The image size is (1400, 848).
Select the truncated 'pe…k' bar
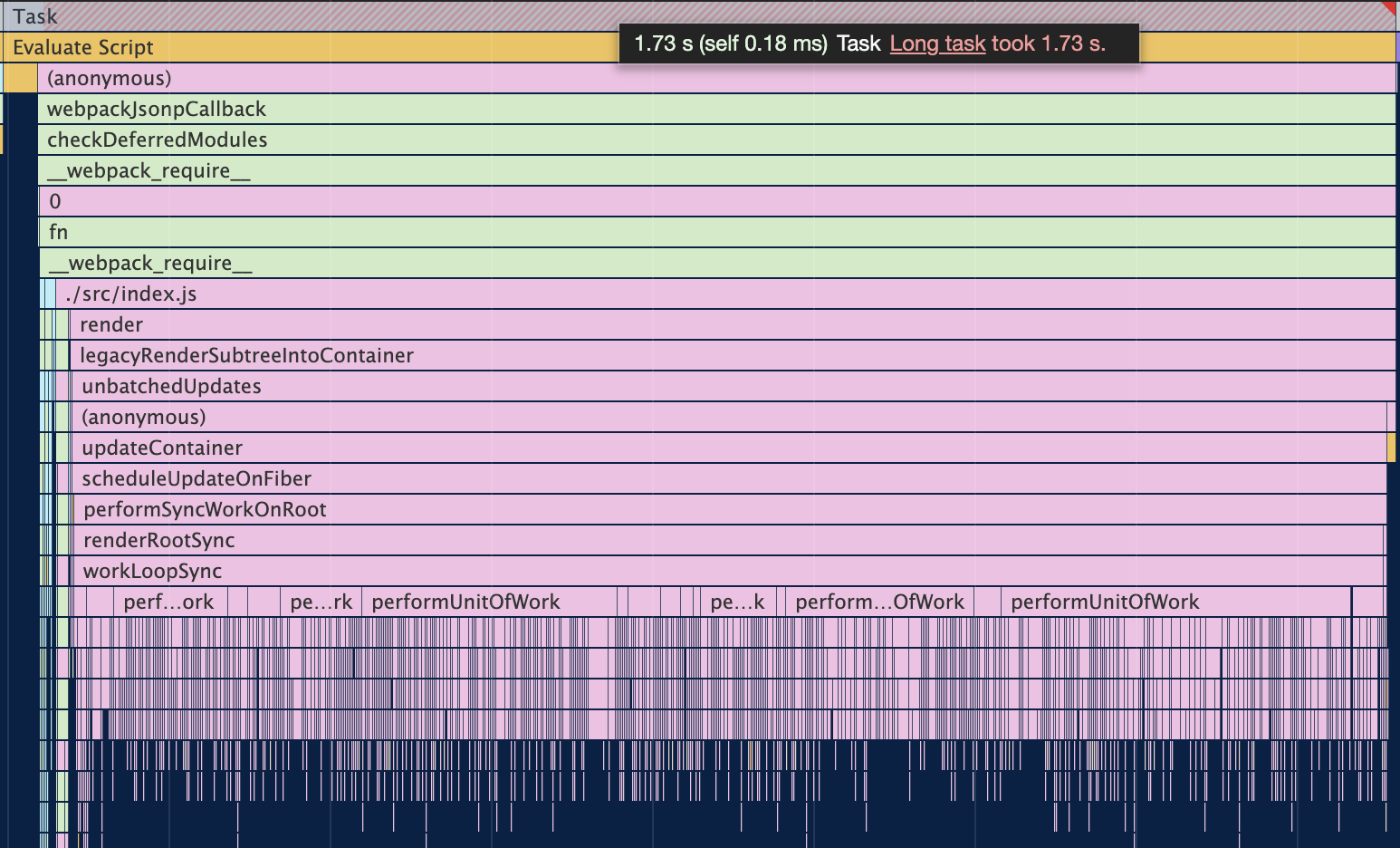(738, 602)
